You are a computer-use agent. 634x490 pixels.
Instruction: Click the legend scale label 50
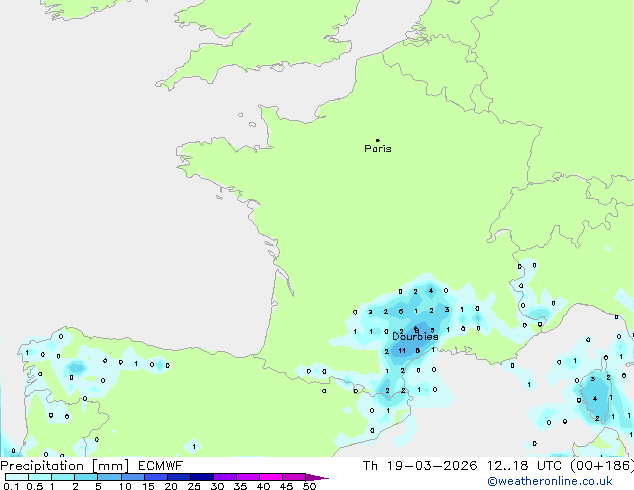(x=309, y=486)
